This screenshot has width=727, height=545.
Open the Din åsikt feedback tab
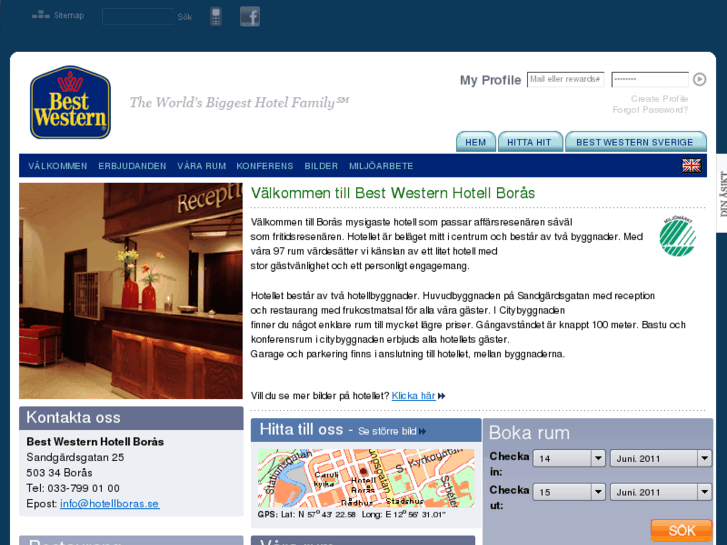(722, 193)
